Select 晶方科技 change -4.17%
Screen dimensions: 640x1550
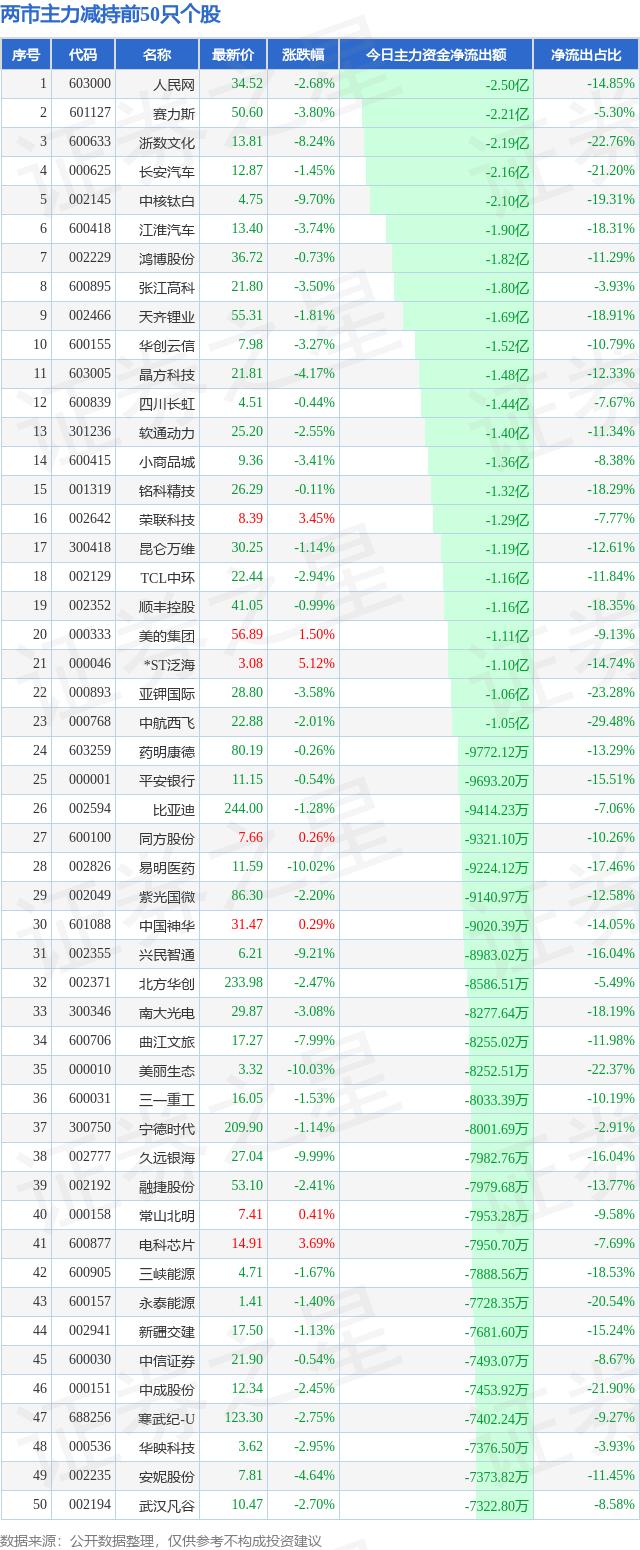click(314, 374)
